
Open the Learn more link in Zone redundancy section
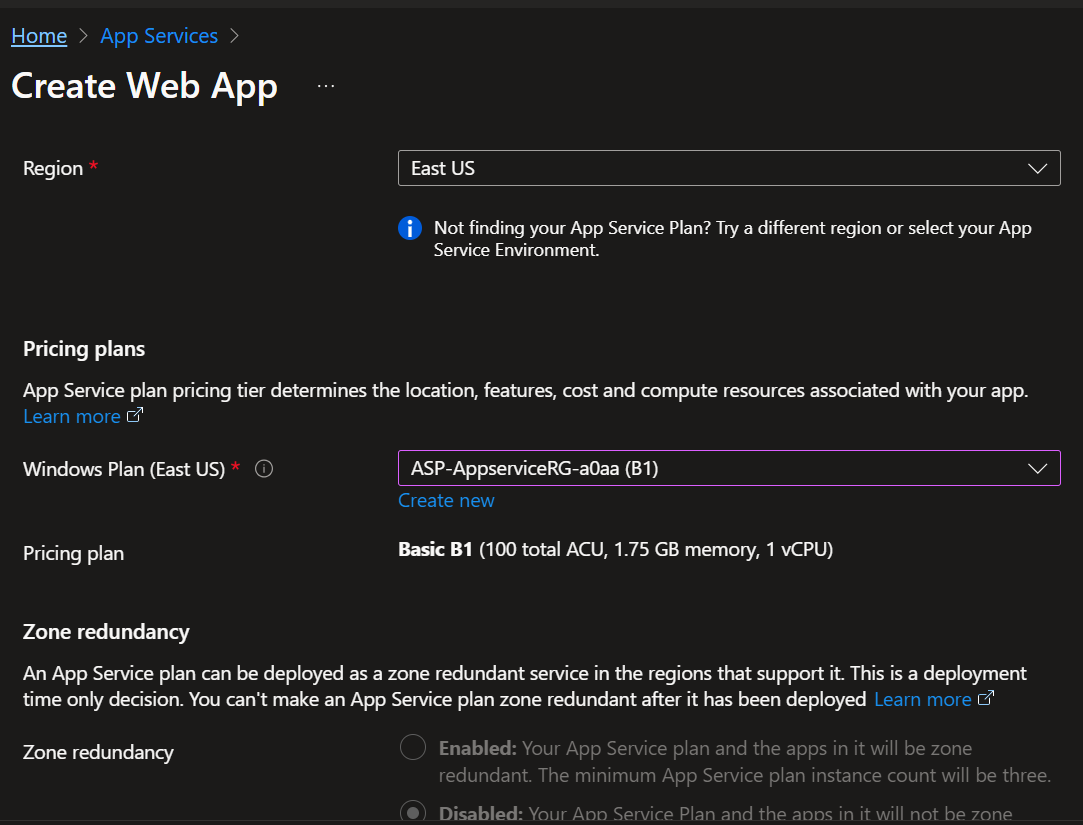pos(923,699)
